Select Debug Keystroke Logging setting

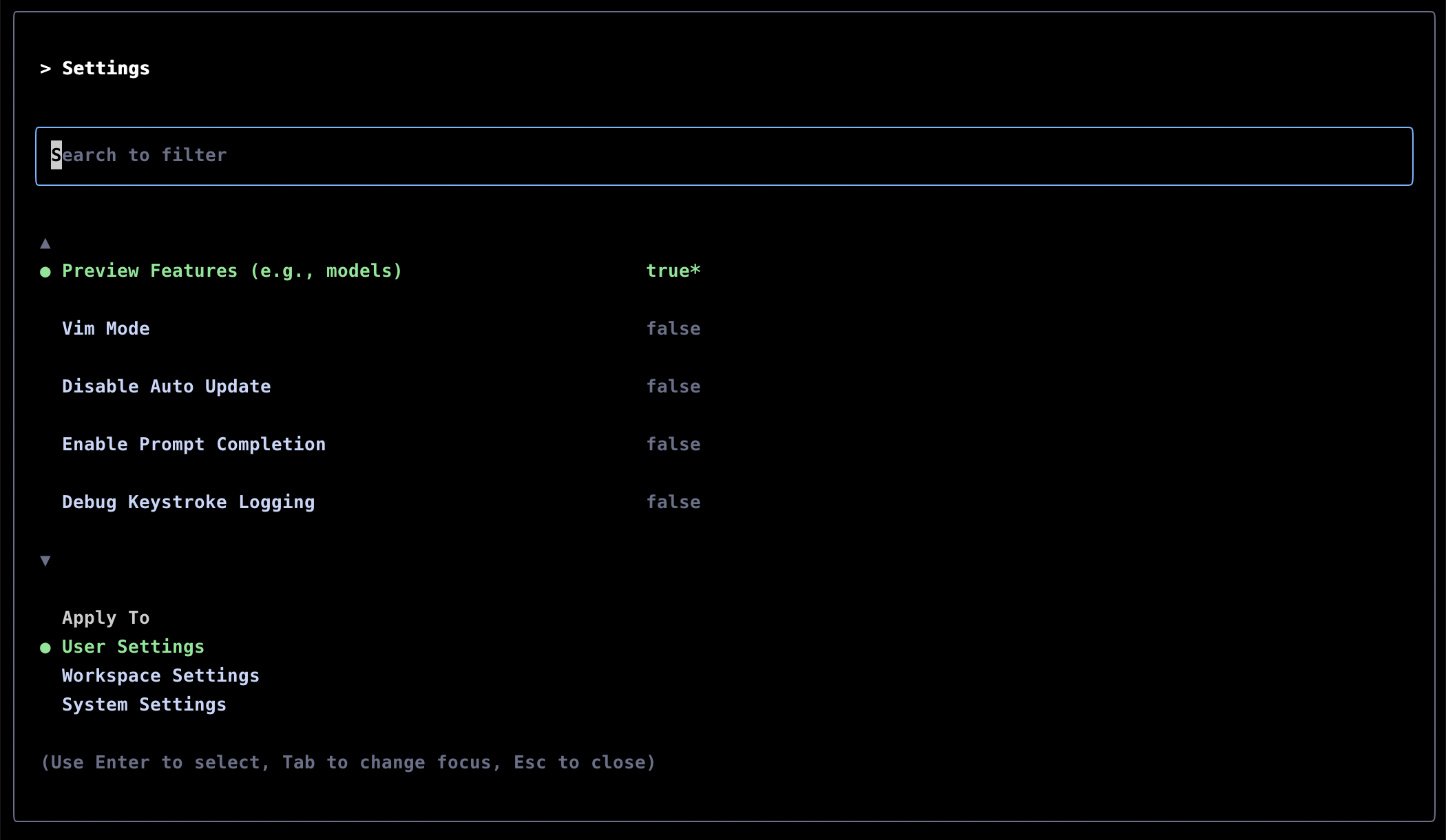point(189,503)
